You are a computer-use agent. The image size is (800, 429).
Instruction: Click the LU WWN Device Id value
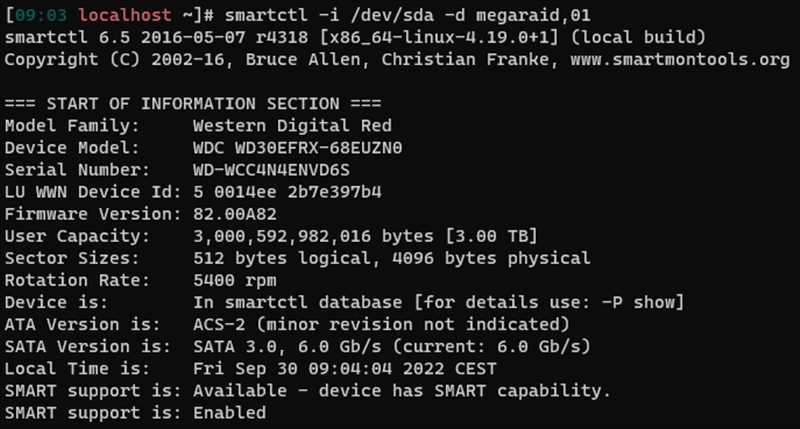287,192
